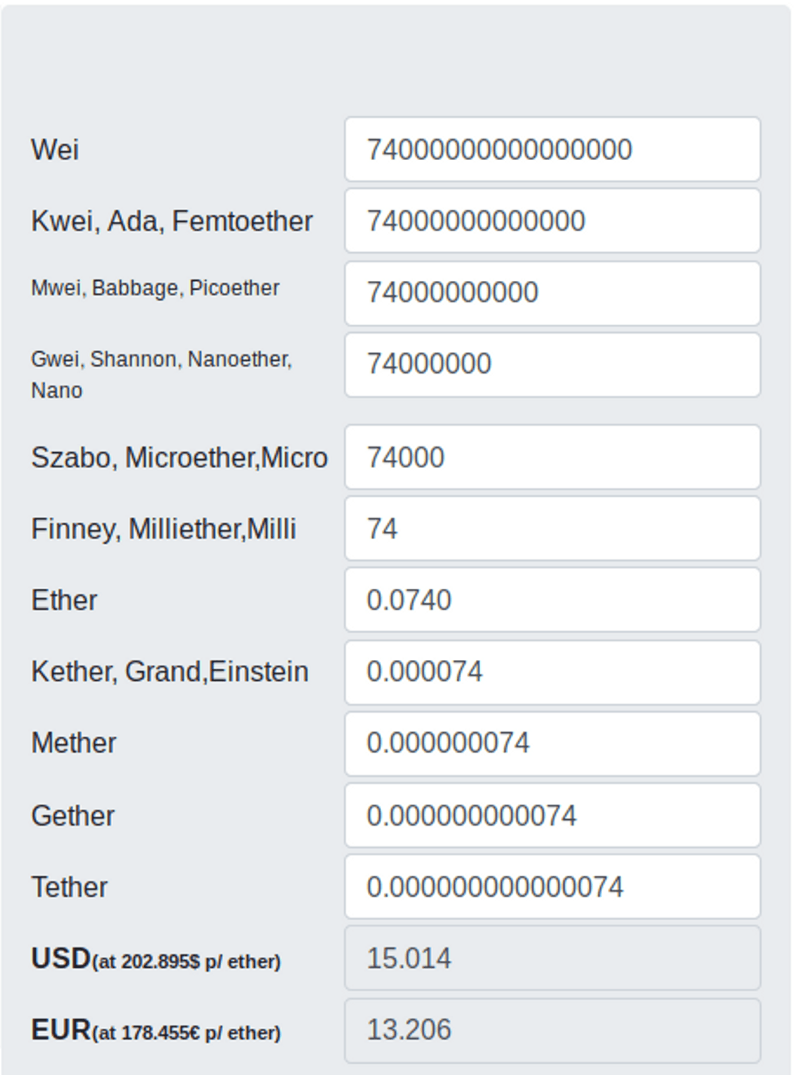Click the Gether input field
This screenshot has height=1075, width=800.
[x=553, y=815]
